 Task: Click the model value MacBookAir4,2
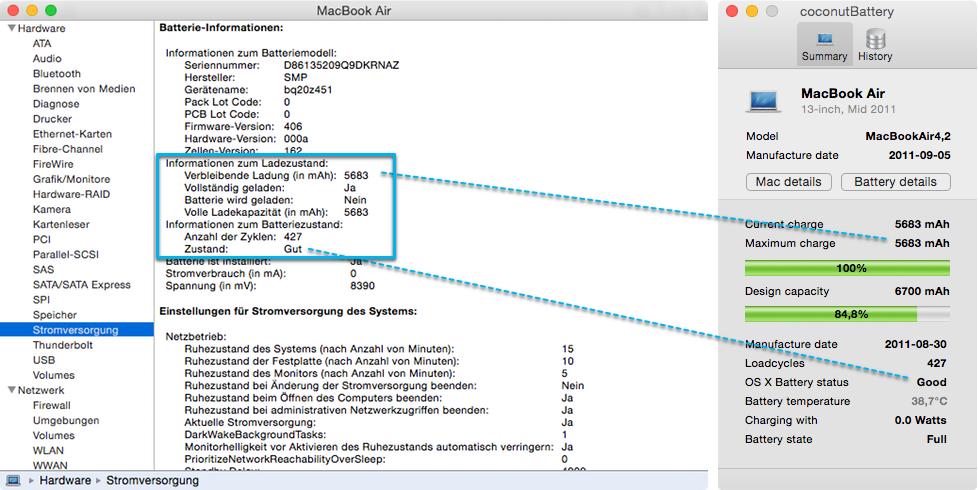coord(908,137)
